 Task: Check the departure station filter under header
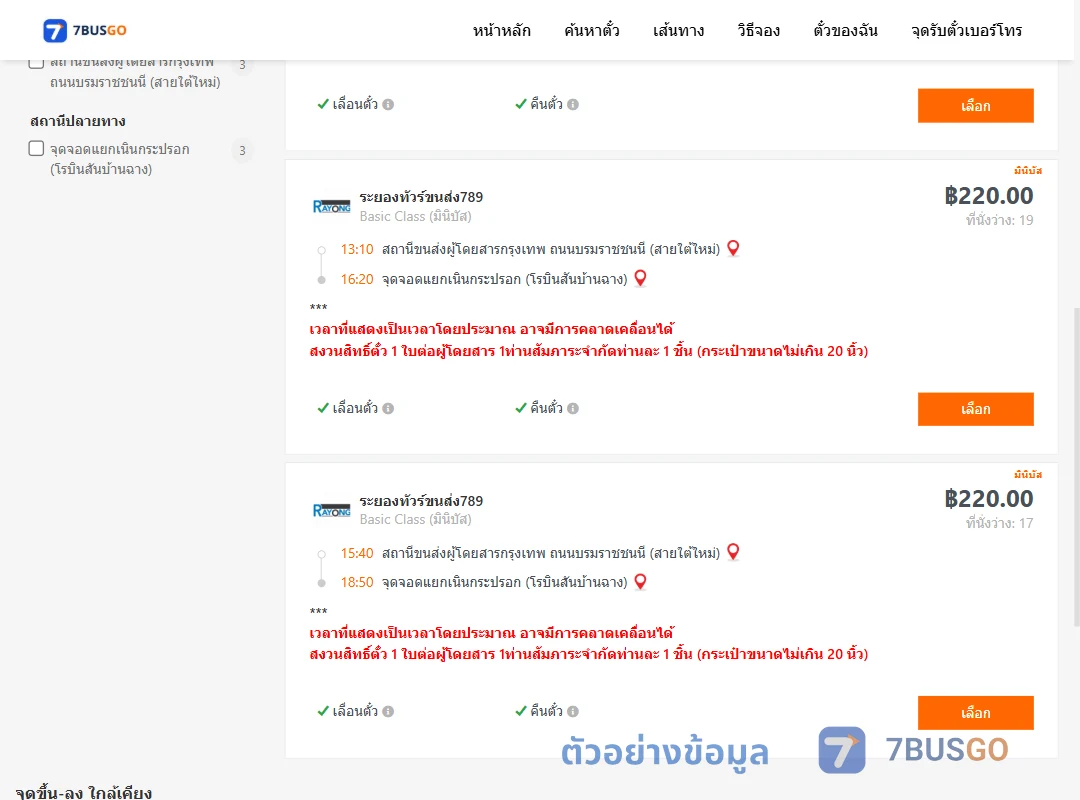click(37, 63)
